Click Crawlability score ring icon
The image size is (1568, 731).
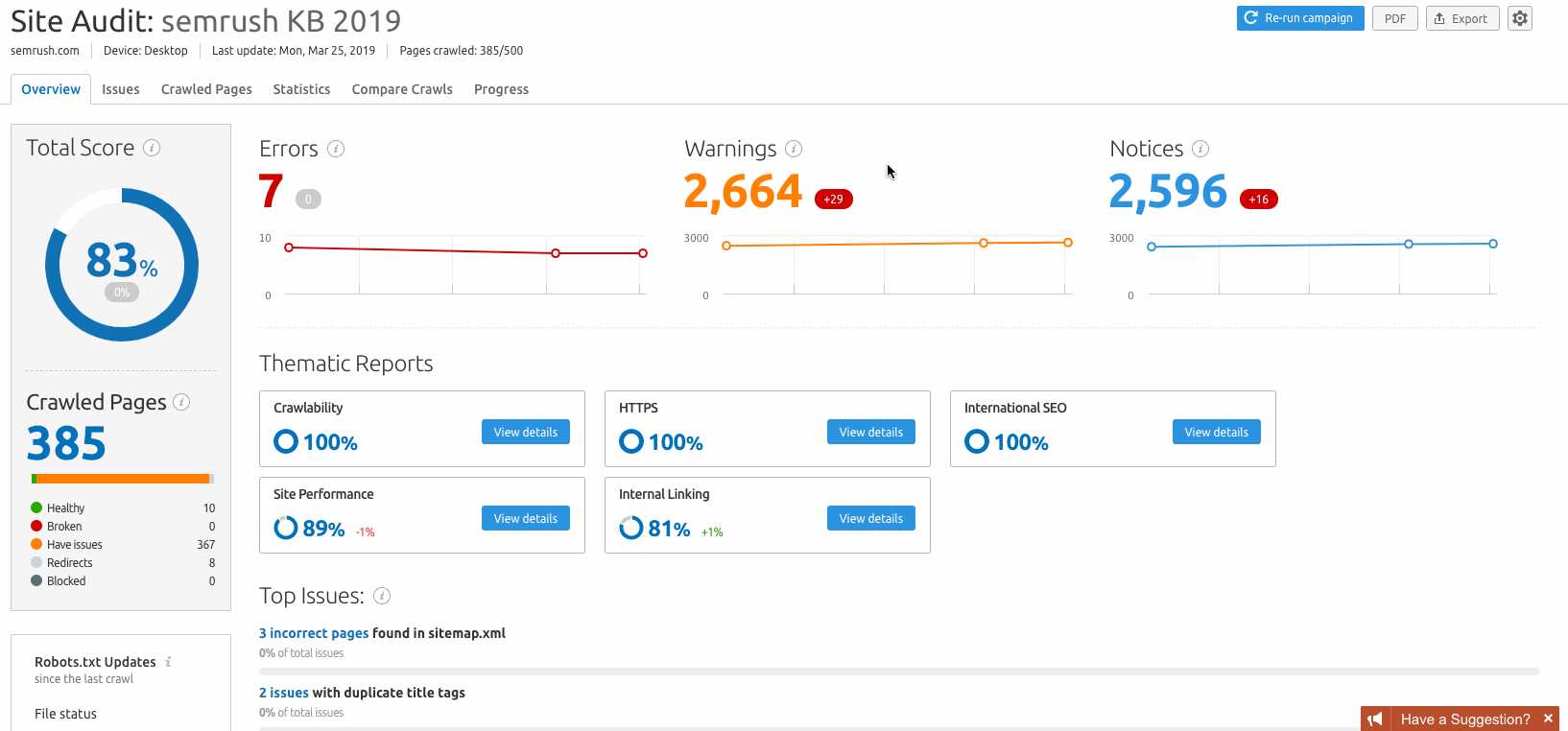(x=286, y=441)
